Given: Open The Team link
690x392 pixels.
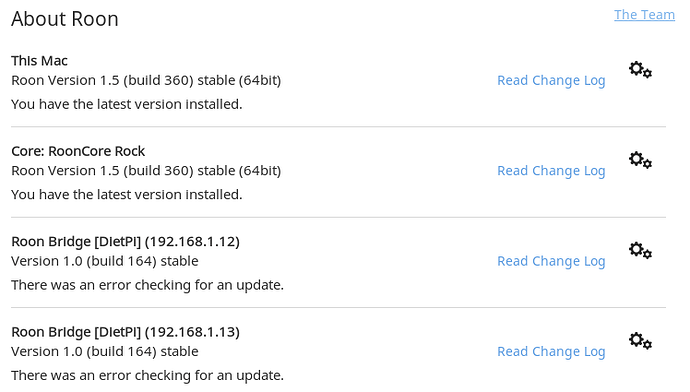Looking at the screenshot, I should (644, 15).
